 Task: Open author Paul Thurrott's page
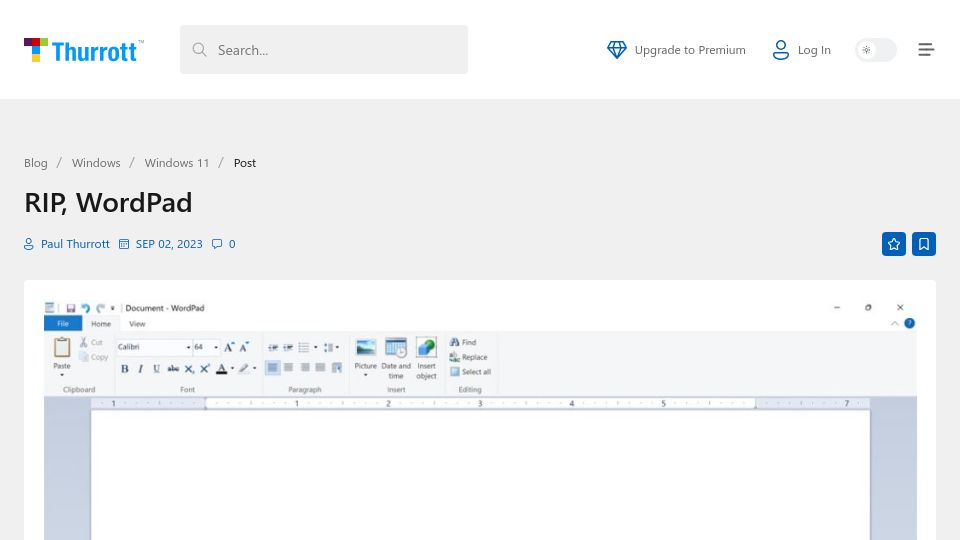click(x=75, y=244)
